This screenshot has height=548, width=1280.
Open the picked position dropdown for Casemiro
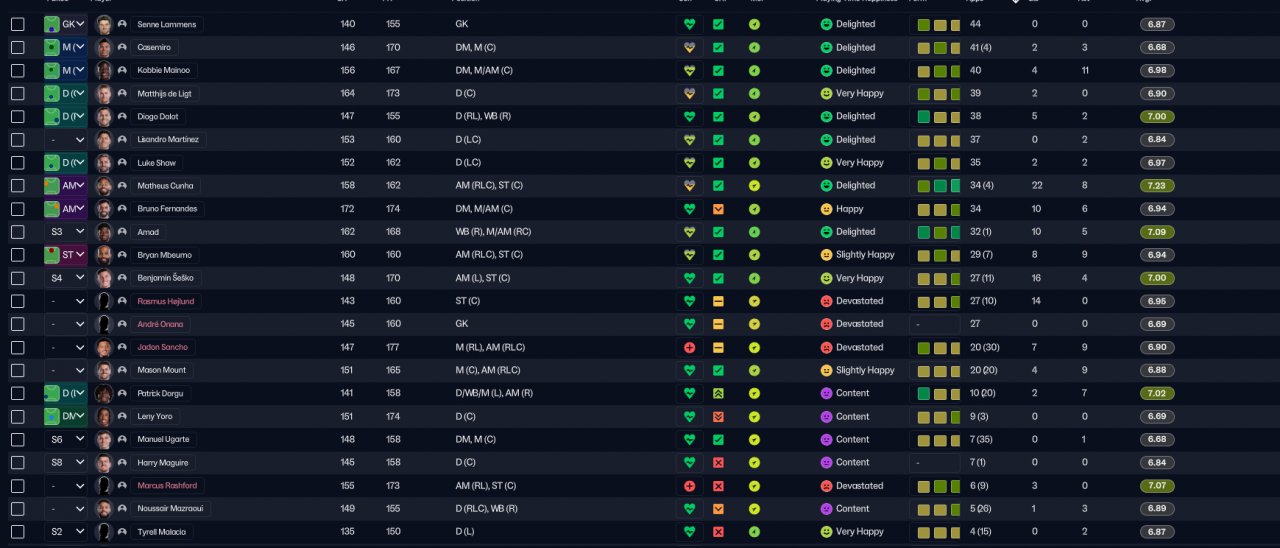pos(65,47)
